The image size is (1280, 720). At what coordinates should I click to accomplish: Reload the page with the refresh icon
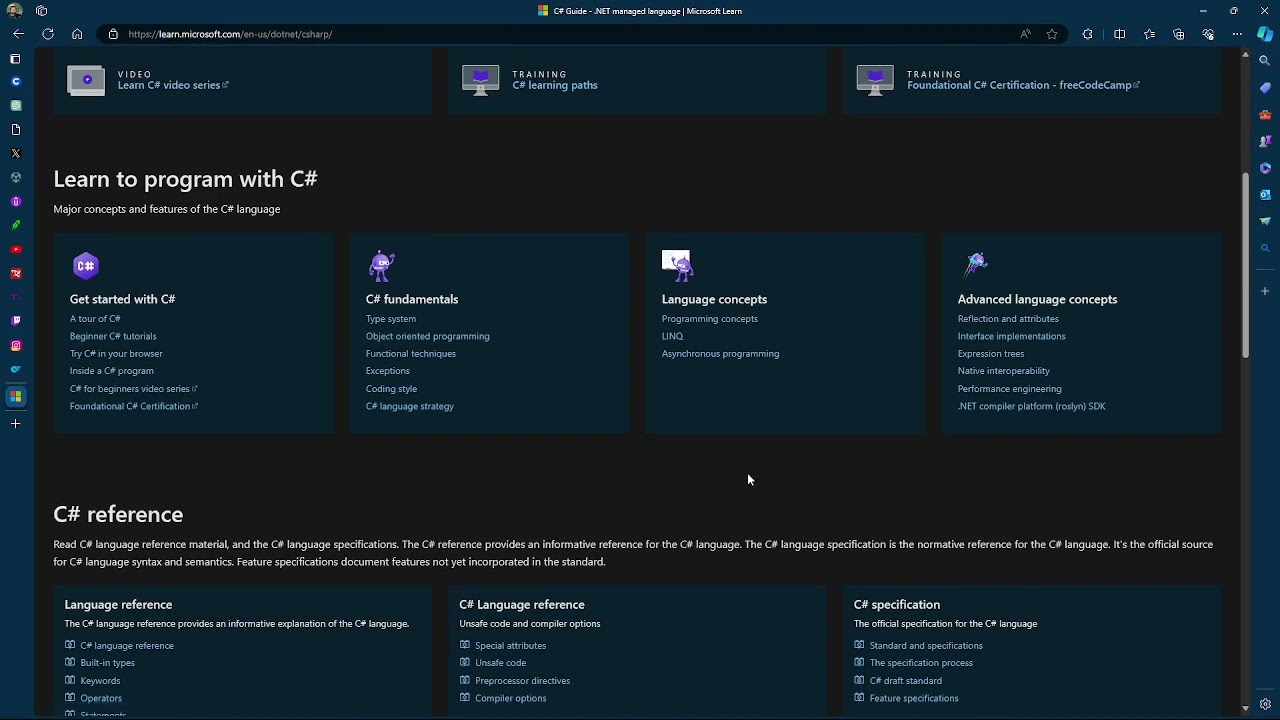click(47, 34)
